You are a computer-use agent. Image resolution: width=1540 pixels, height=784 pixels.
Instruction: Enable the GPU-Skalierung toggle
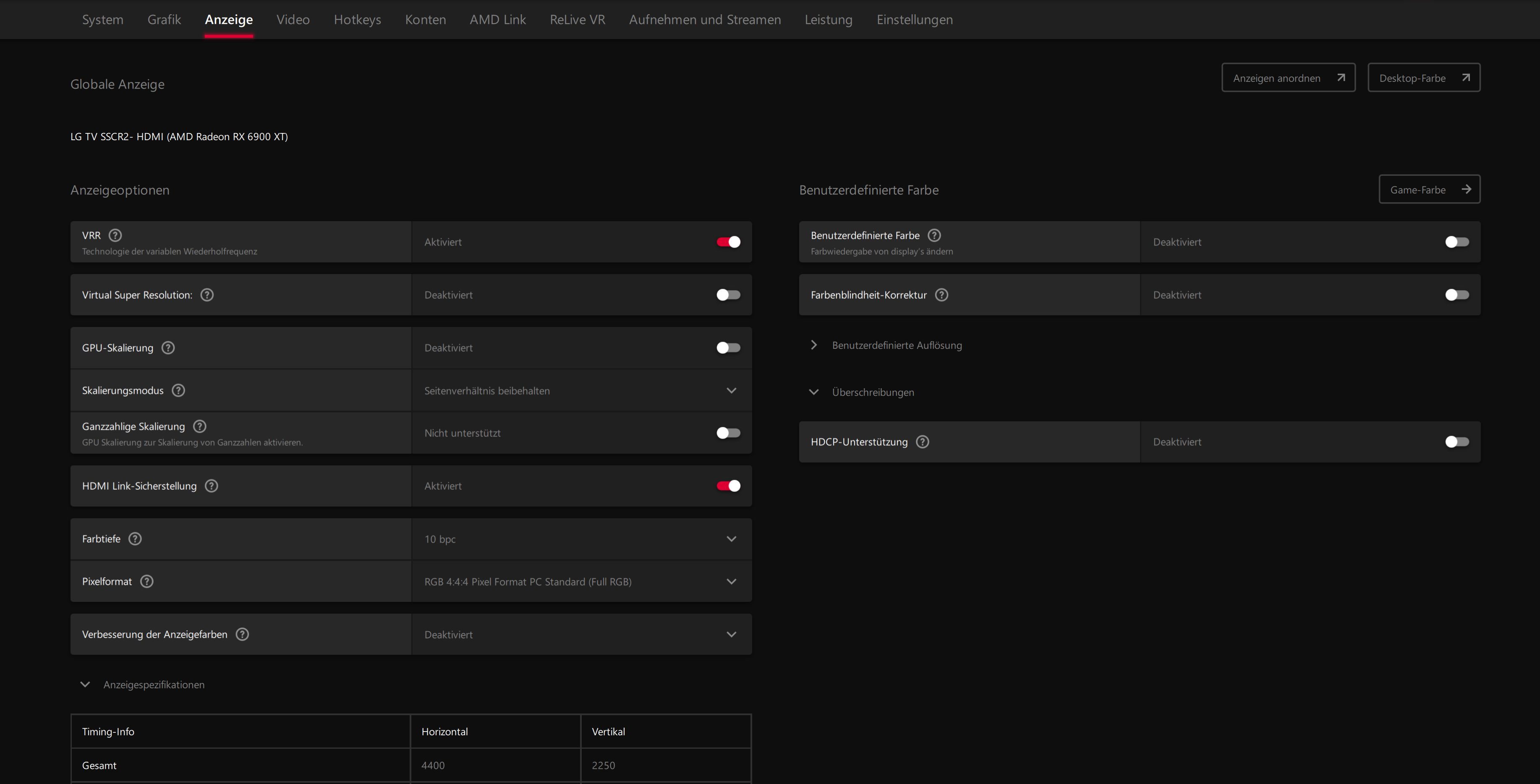[x=728, y=348]
